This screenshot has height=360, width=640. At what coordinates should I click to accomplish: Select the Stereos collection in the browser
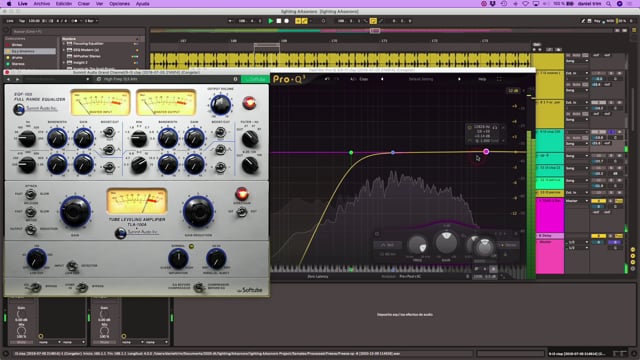point(18,64)
